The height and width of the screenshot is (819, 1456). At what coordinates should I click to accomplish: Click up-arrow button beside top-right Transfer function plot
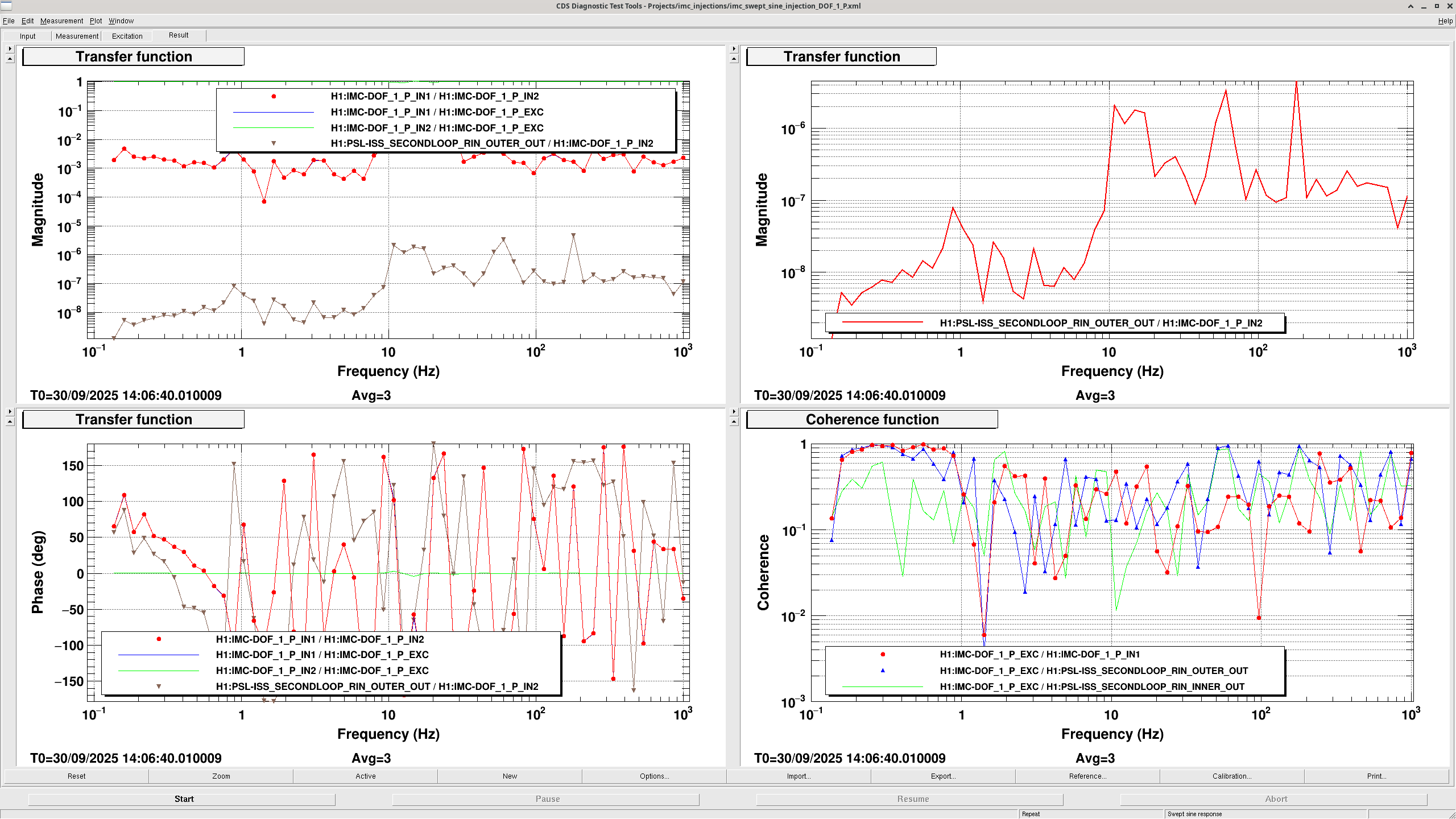(x=734, y=59)
